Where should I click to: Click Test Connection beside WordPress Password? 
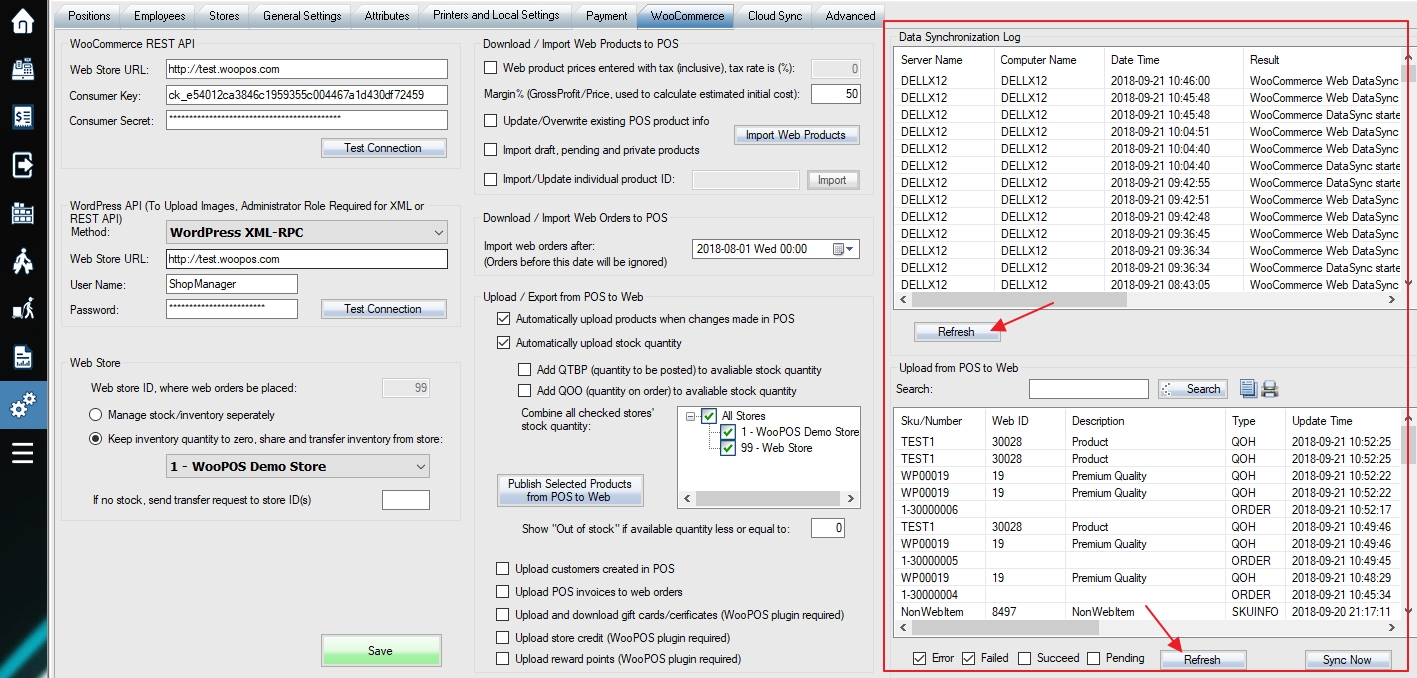pyautogui.click(x=383, y=309)
